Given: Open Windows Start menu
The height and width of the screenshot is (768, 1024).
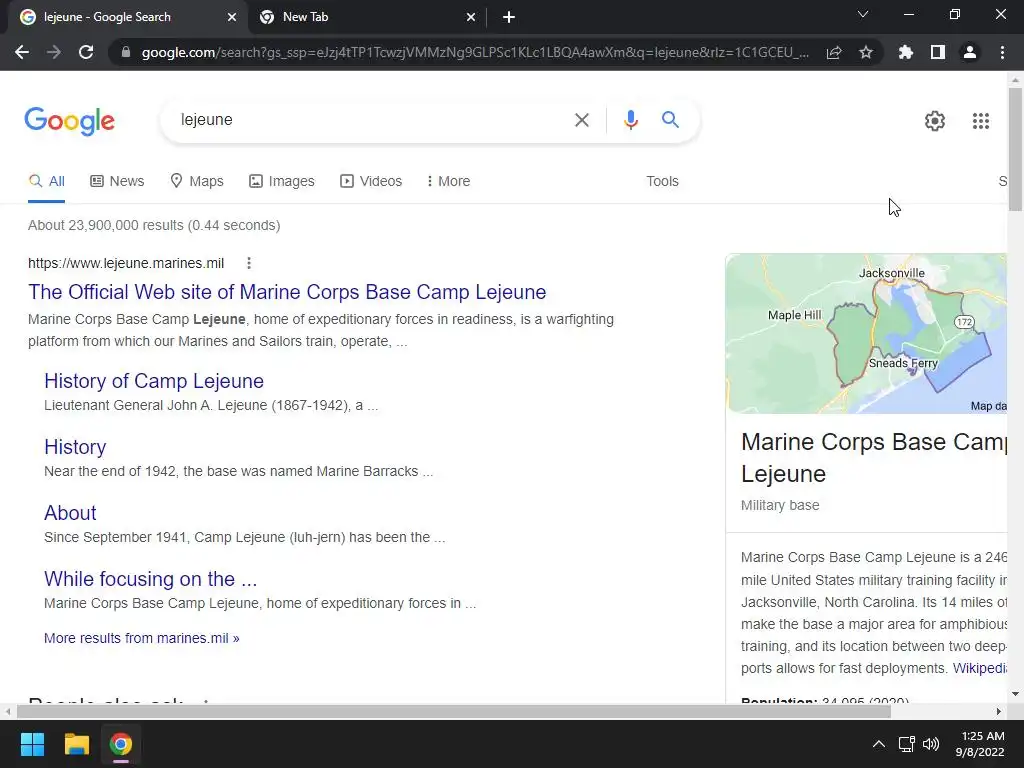Looking at the screenshot, I should (x=32, y=744).
